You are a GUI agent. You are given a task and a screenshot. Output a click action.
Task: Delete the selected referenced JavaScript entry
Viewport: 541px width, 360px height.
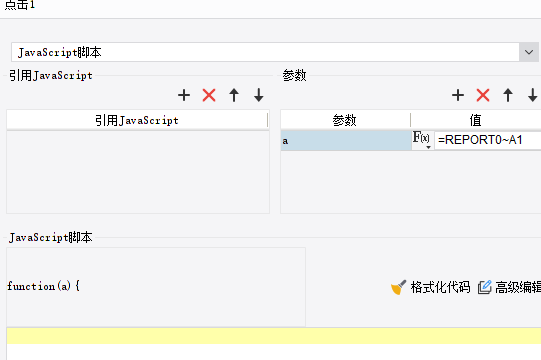click(209, 95)
